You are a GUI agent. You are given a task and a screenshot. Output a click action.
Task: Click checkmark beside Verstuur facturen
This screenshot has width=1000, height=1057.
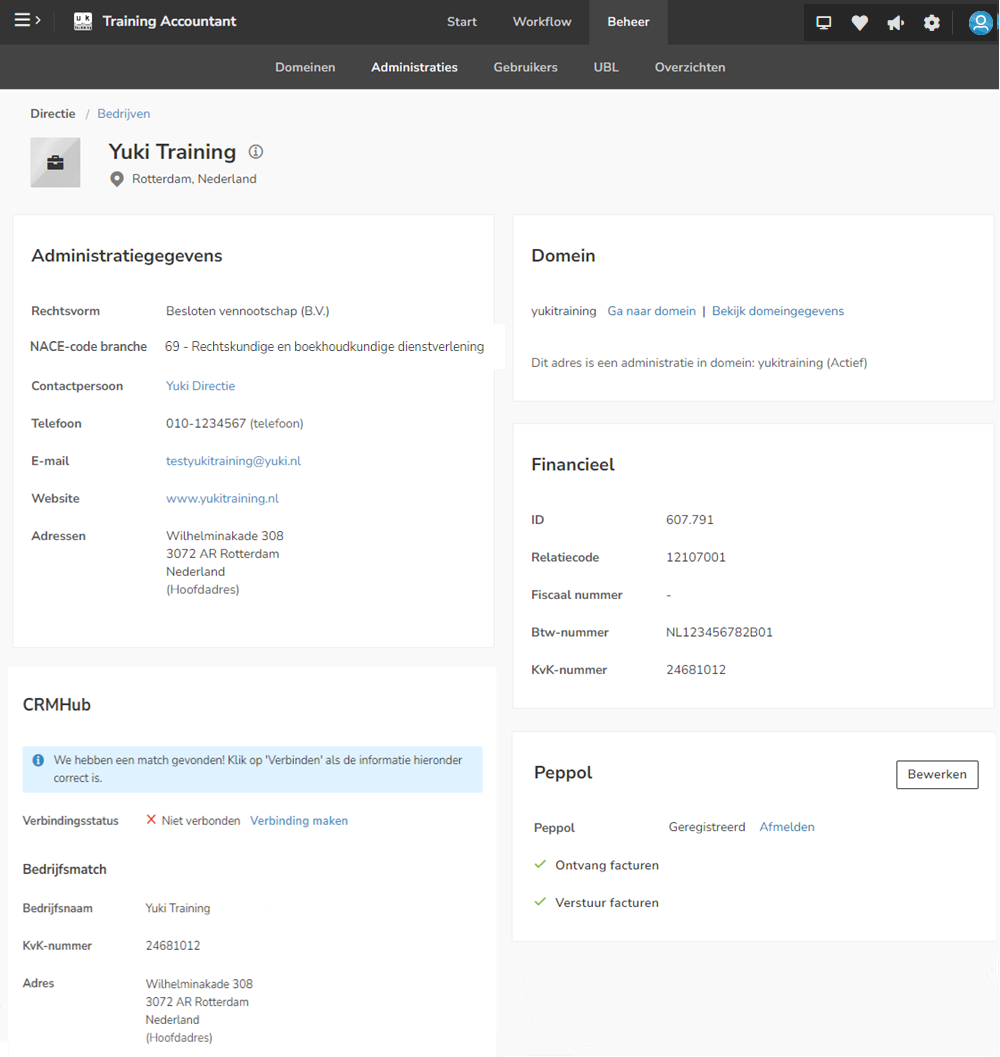[540, 902]
